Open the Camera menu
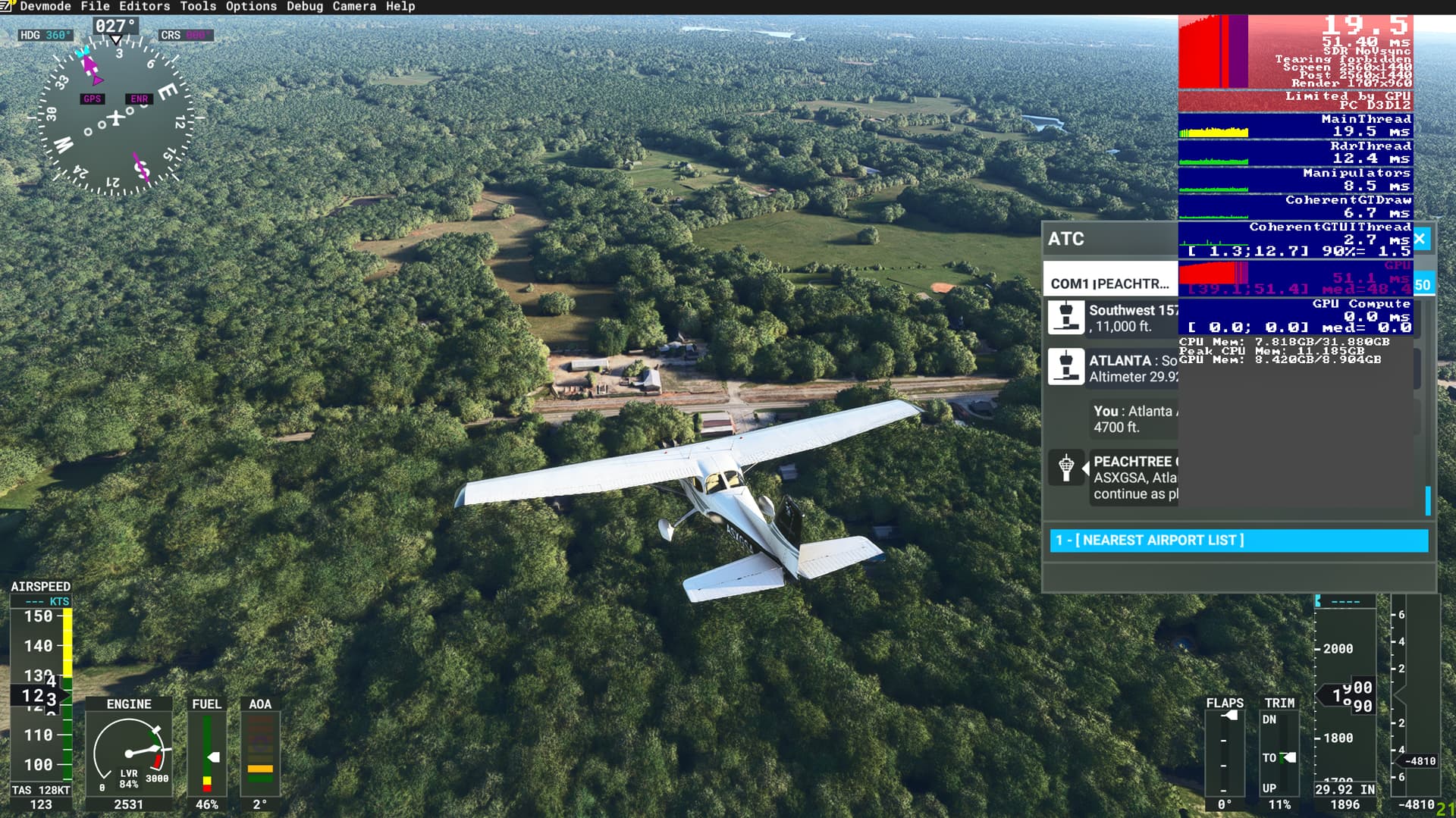 [x=354, y=6]
